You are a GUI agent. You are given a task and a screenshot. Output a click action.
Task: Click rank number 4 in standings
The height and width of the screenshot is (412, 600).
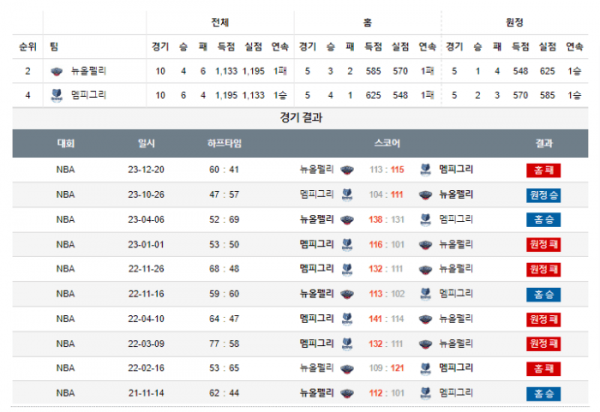click(28, 95)
